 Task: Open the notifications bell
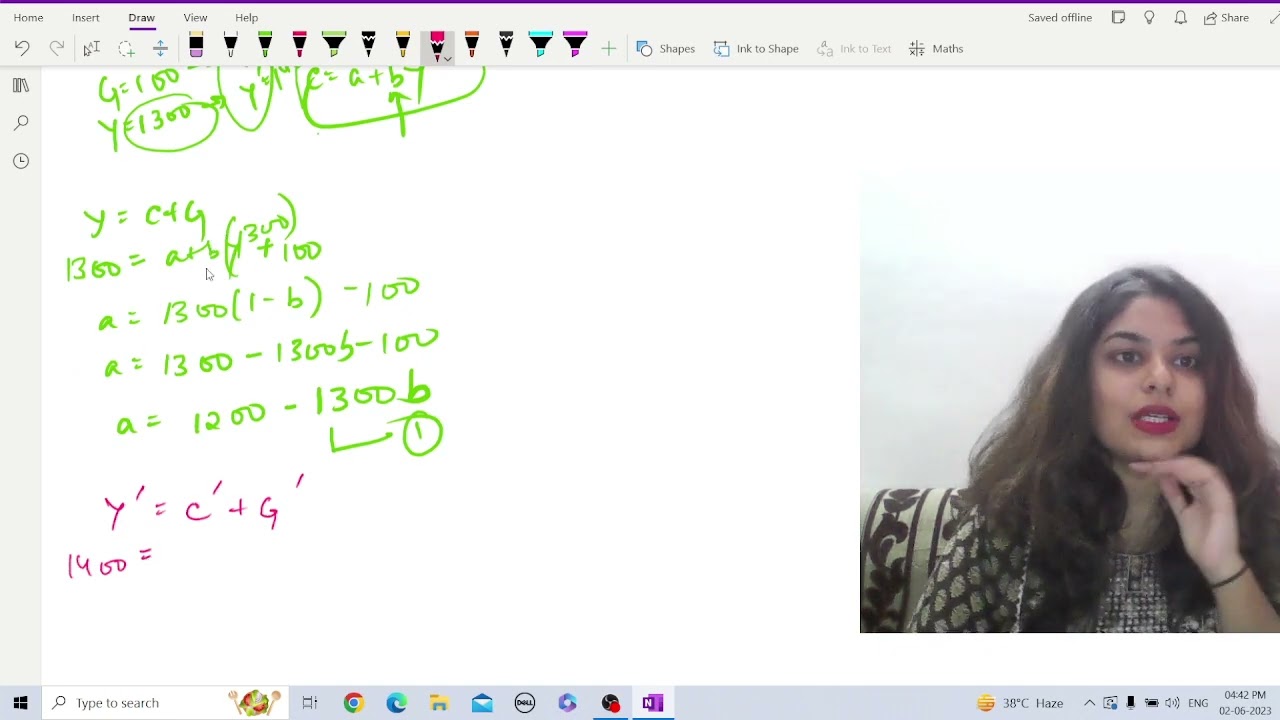(1181, 17)
